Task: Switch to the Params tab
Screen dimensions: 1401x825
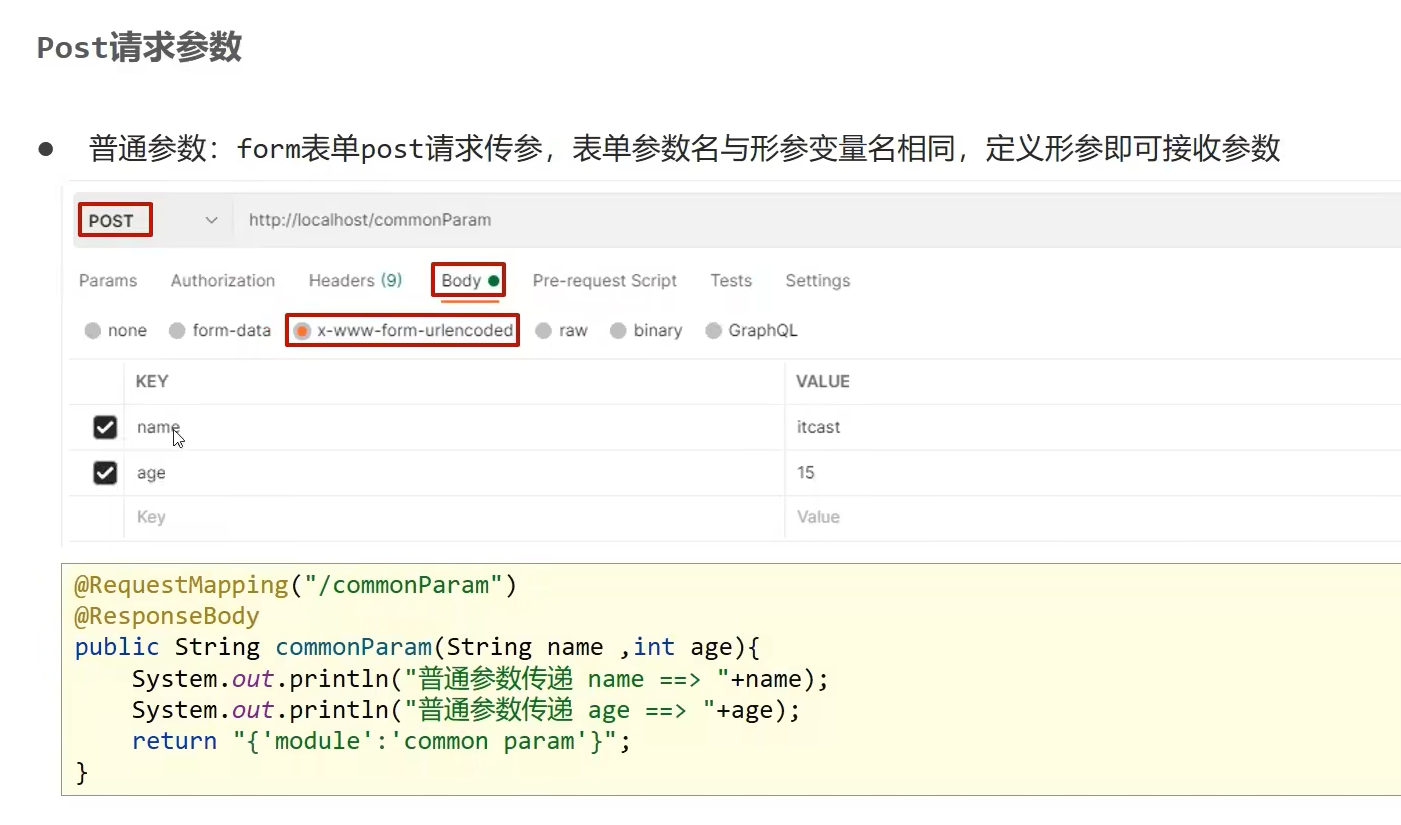Action: (x=108, y=281)
